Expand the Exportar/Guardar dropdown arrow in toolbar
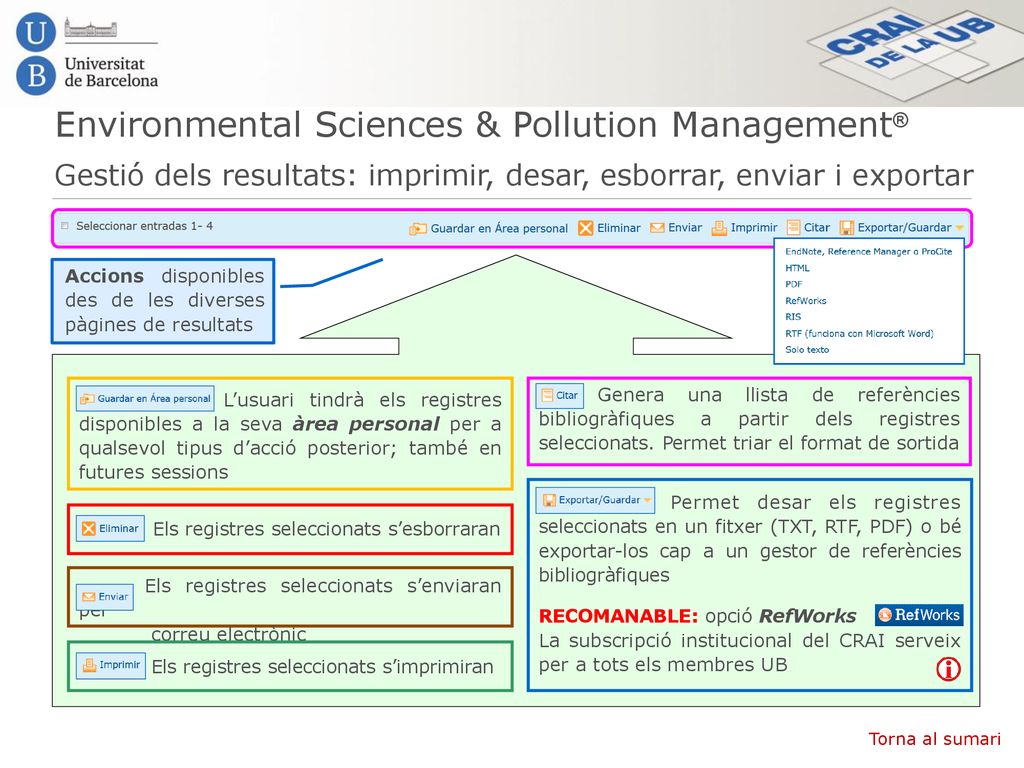 pyautogui.click(x=959, y=228)
